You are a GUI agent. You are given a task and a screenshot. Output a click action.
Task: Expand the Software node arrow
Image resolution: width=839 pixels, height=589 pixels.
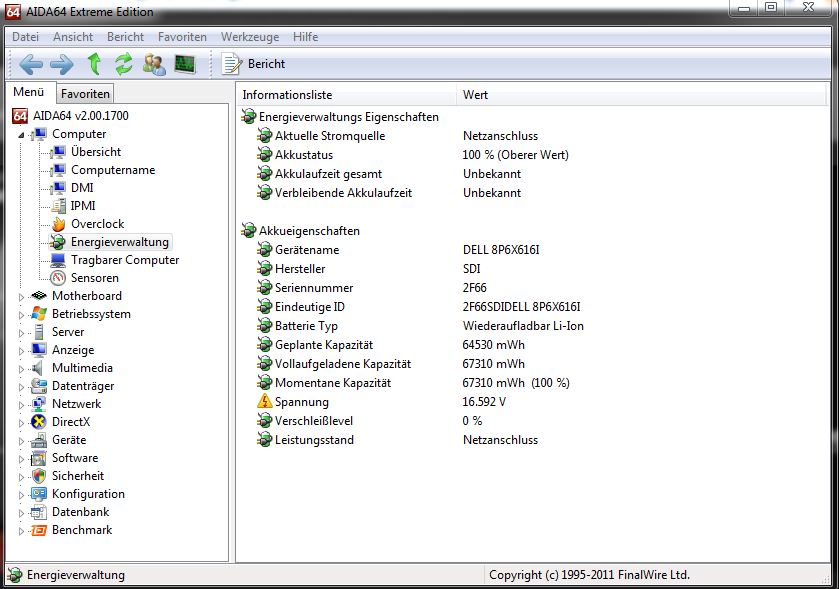(21, 459)
